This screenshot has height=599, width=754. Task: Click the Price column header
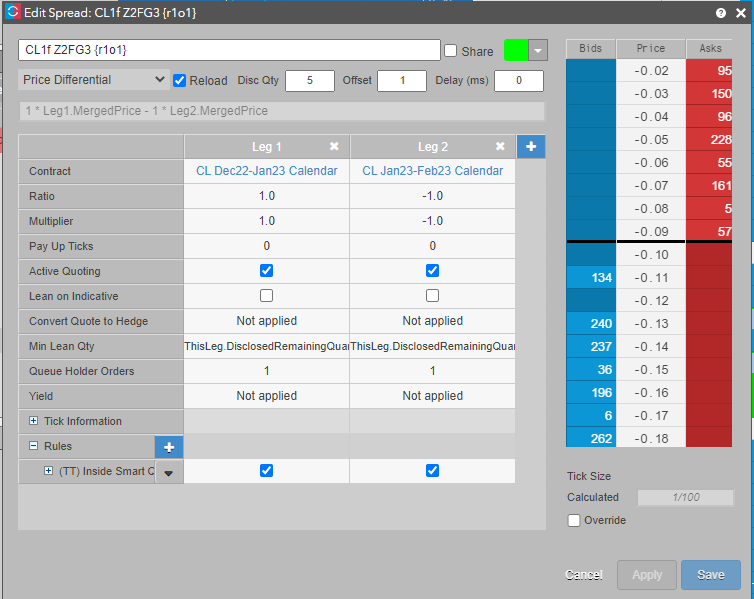651,49
